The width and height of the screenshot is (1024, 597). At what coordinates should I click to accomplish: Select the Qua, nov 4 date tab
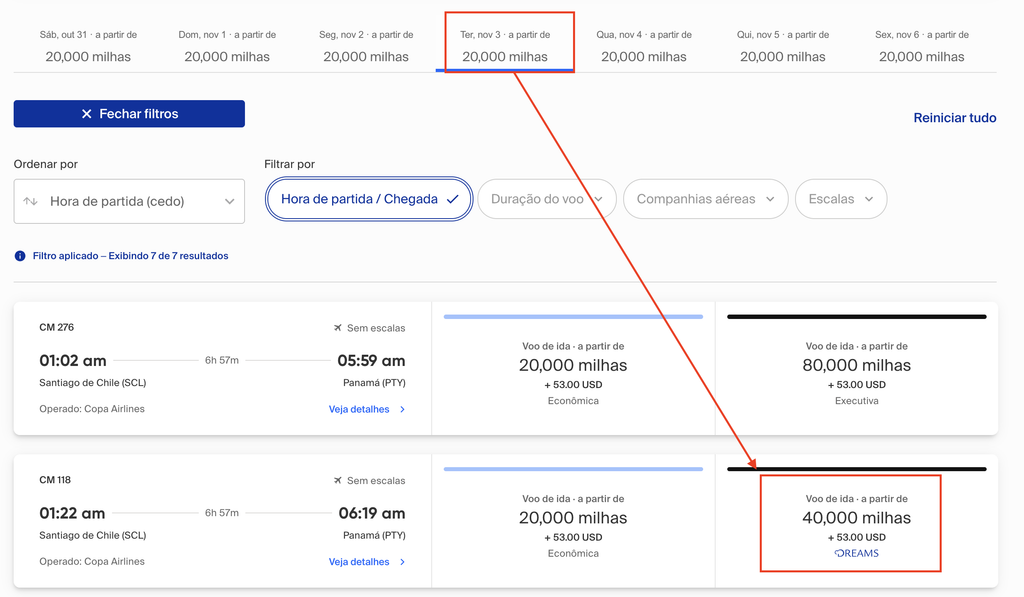(x=644, y=46)
